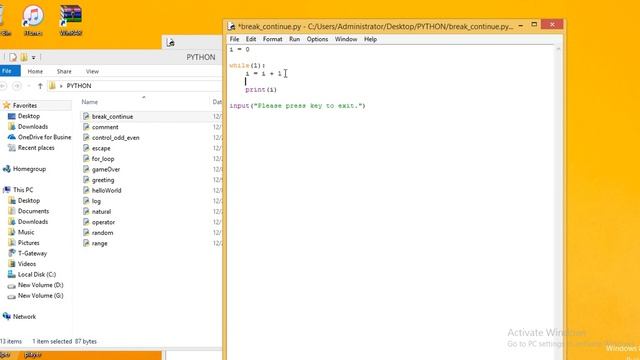The height and width of the screenshot is (360, 640).
Task: Open OneDrive for Business in sidebar
Action: click(x=44, y=137)
